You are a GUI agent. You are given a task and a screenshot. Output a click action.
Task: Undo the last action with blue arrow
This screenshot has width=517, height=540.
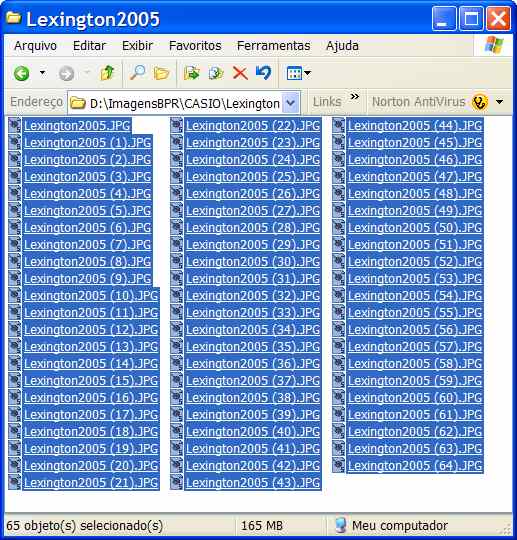264,73
